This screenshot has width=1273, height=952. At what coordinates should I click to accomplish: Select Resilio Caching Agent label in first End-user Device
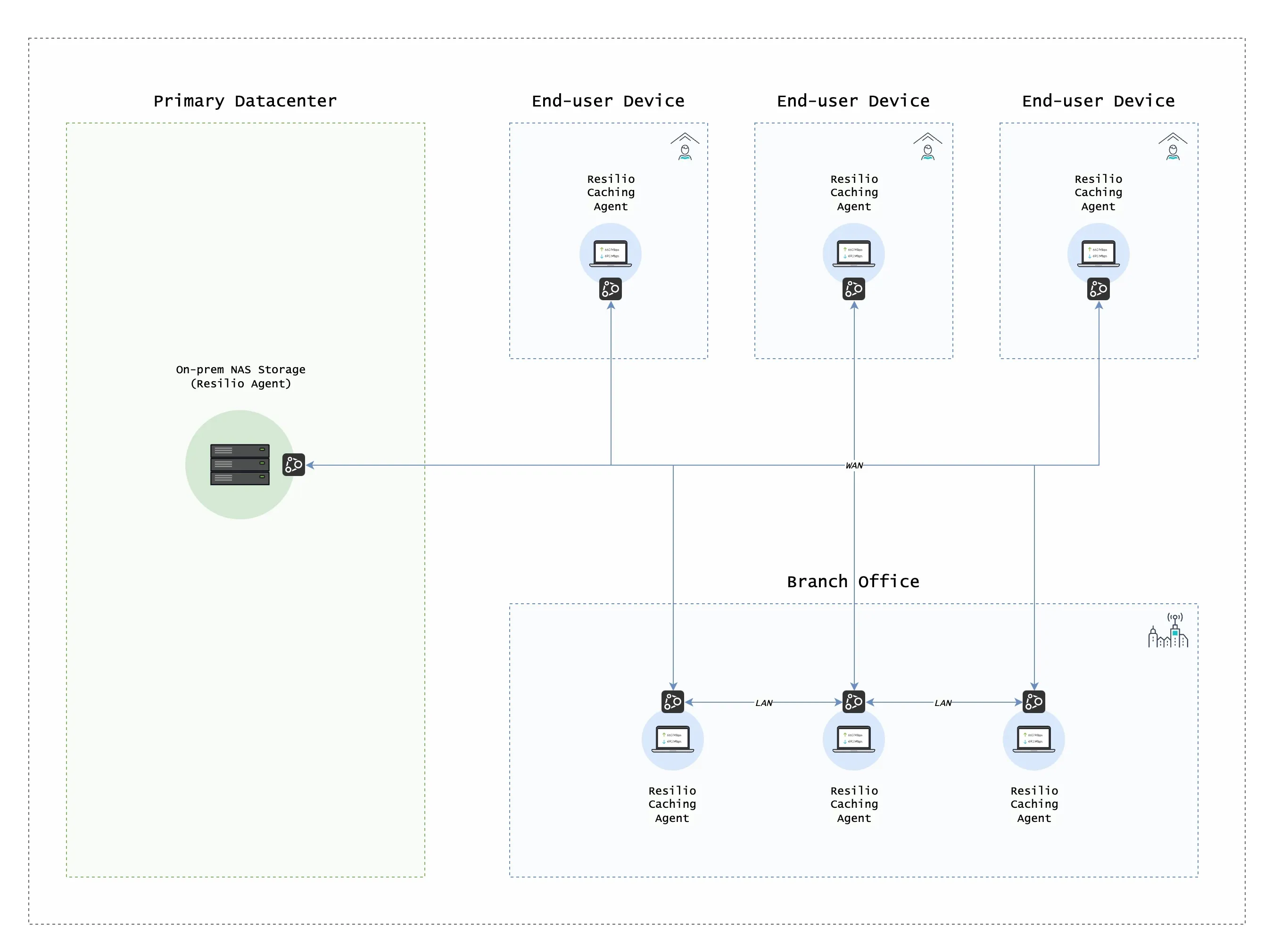pos(611,192)
